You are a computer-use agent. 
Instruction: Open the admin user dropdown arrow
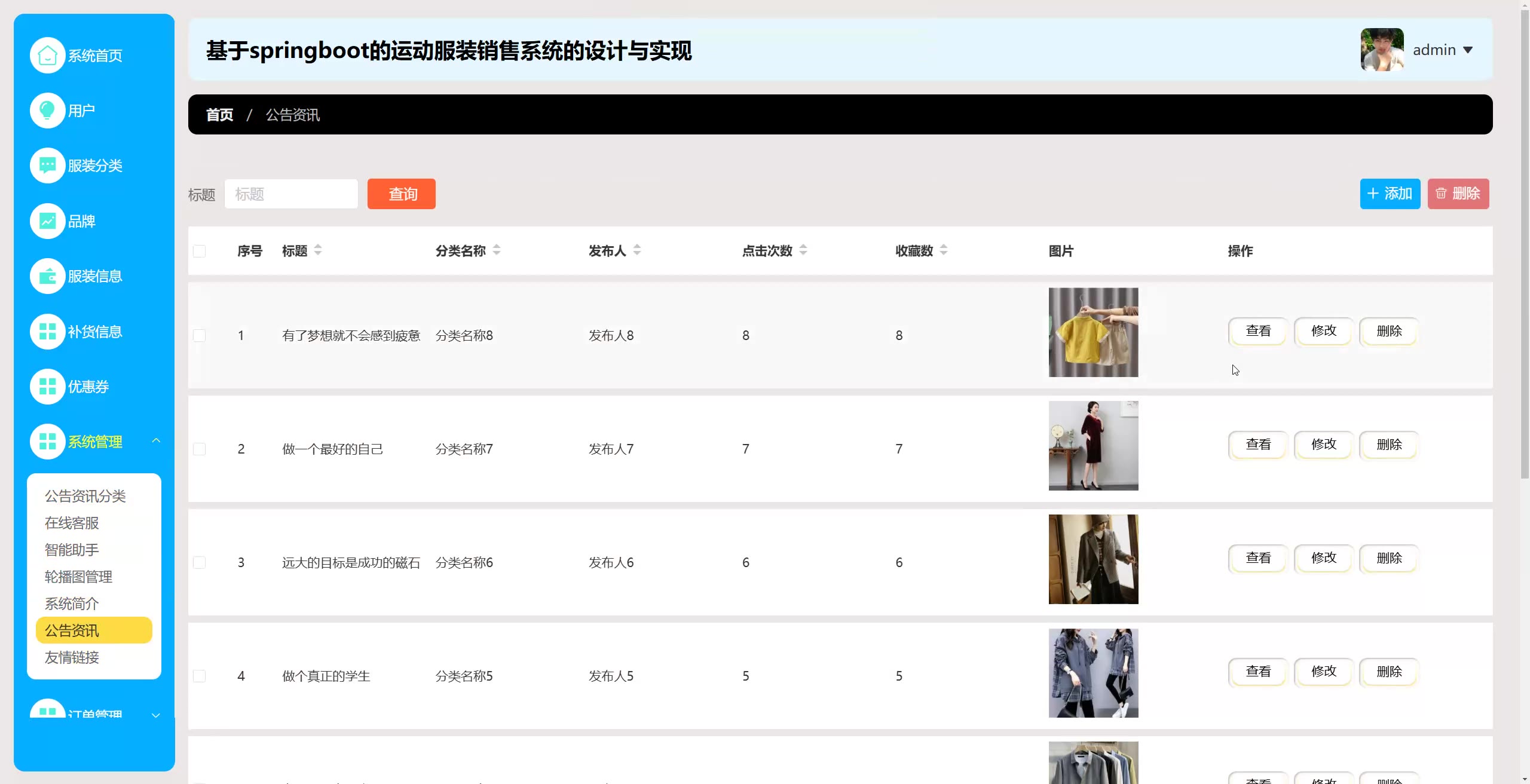click(1468, 50)
